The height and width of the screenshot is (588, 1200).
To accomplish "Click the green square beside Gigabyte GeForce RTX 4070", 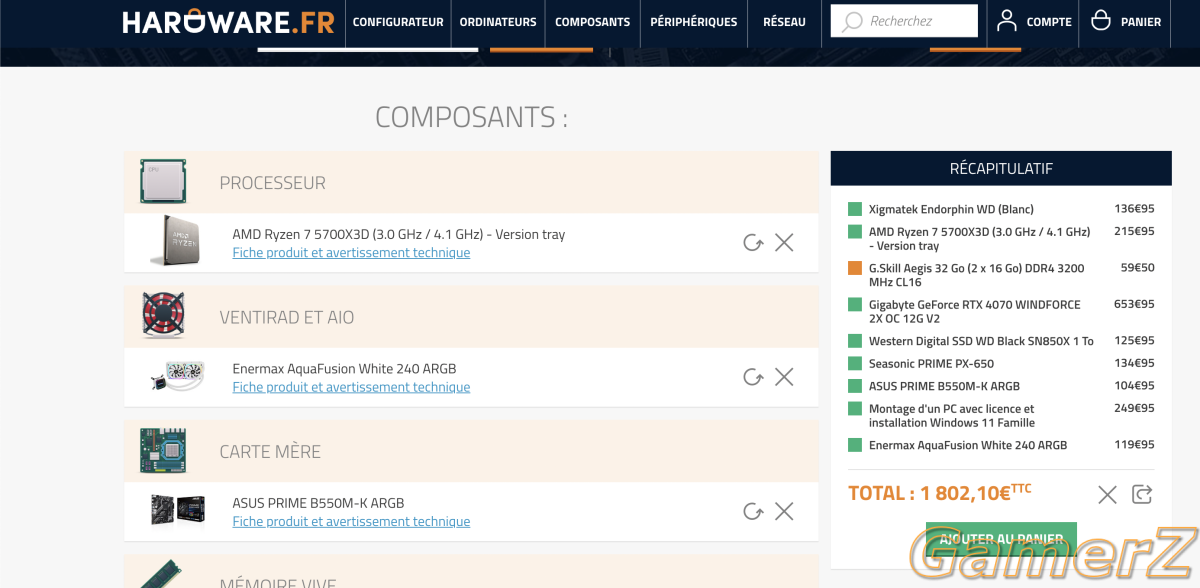I will (x=855, y=304).
